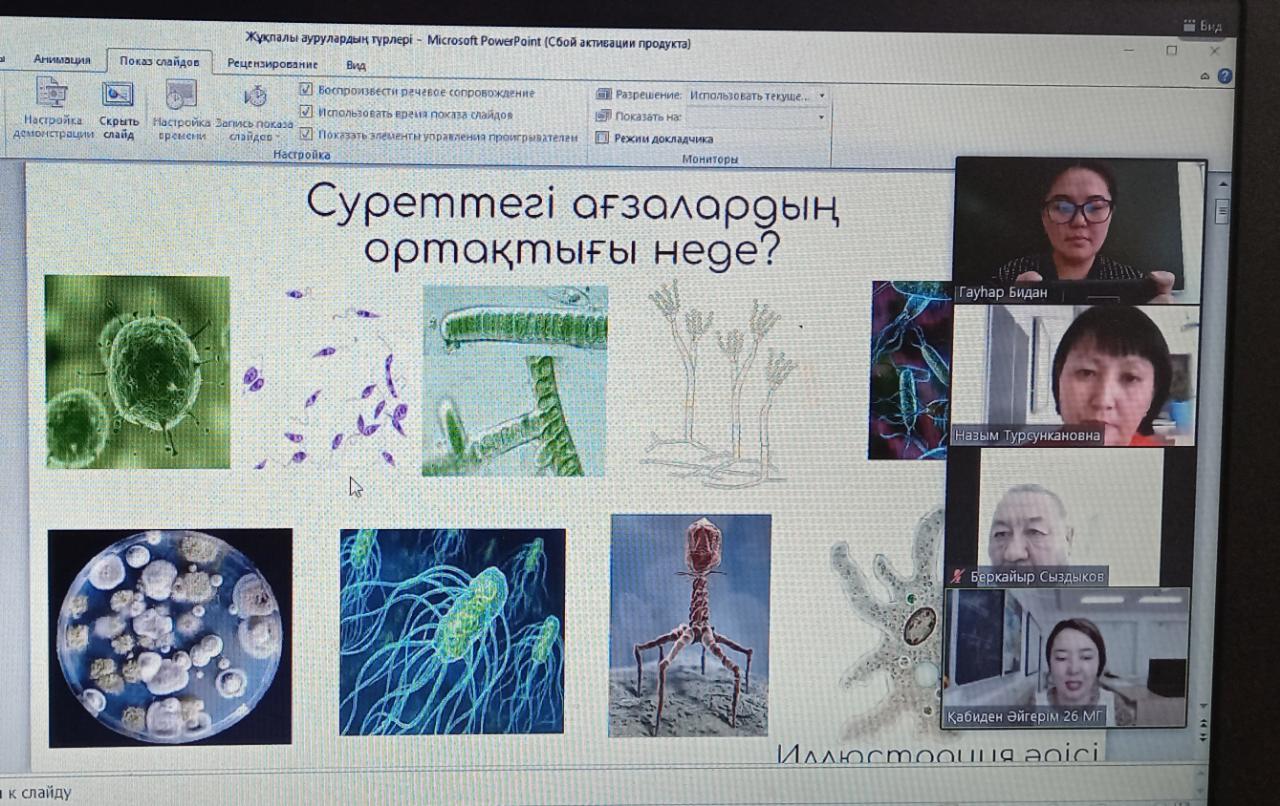The width and height of the screenshot is (1280, 806).
Task: Open PowerPoint help question mark icon
Action: tap(1225, 76)
